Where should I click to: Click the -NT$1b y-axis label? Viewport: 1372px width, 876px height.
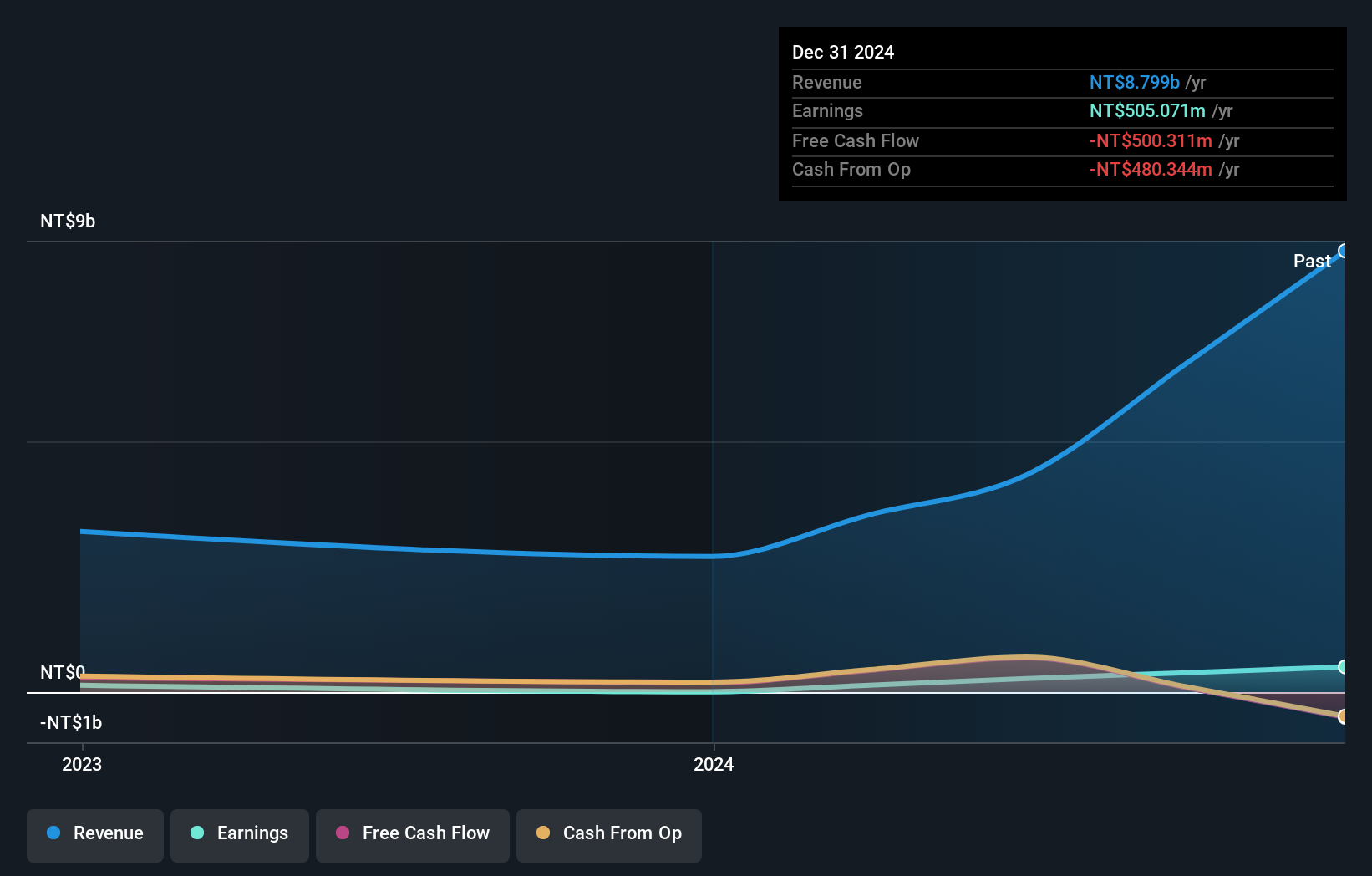71,723
